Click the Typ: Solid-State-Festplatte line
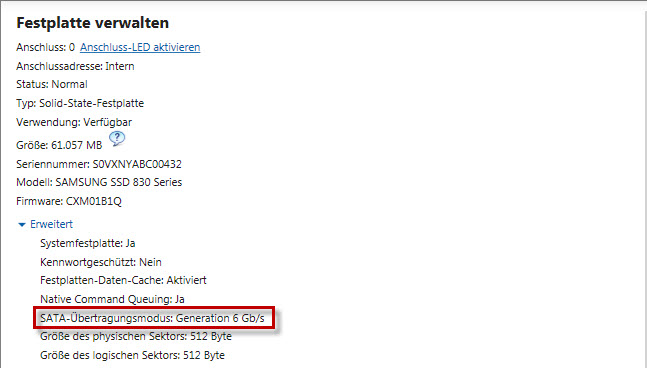 pyautogui.click(x=80, y=103)
